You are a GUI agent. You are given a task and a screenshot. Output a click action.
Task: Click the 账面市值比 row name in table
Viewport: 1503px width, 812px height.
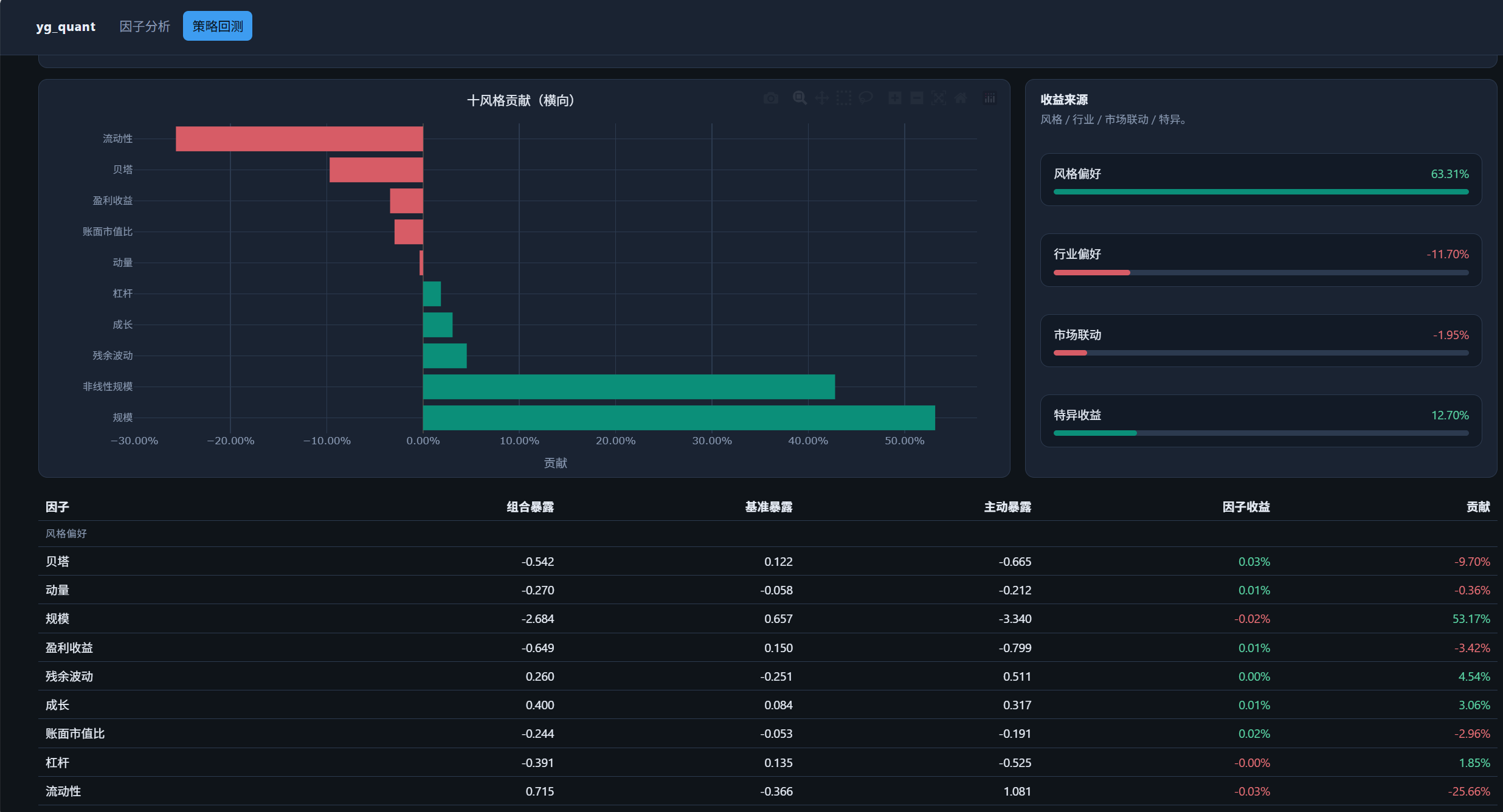(75, 734)
